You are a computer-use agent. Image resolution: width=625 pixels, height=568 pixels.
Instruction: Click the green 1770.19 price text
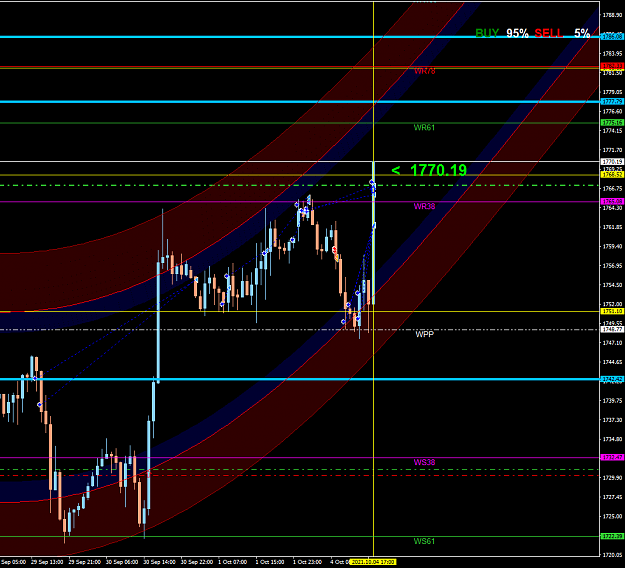click(x=438, y=170)
